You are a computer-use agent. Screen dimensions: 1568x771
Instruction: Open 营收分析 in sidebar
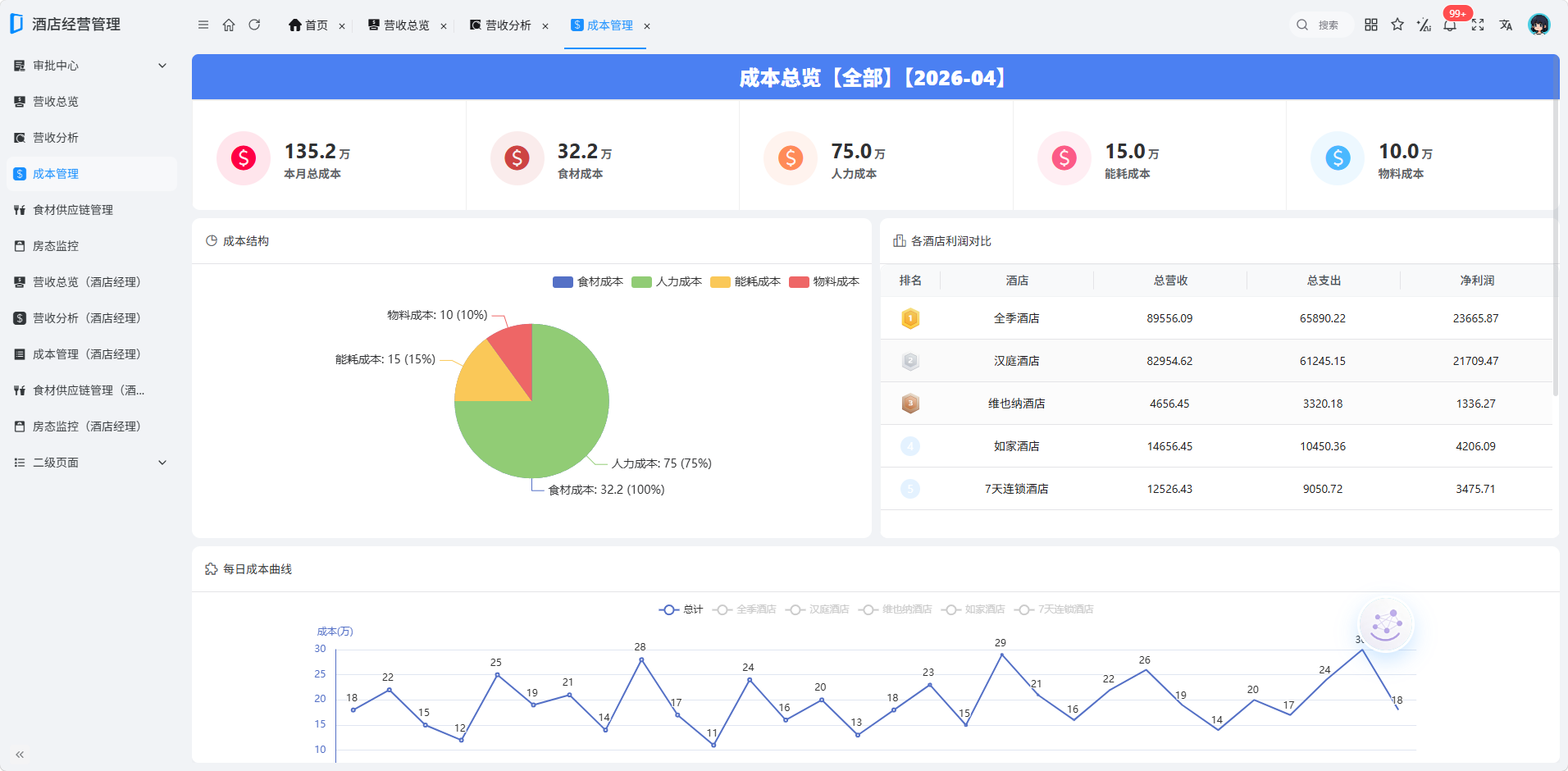coord(90,138)
